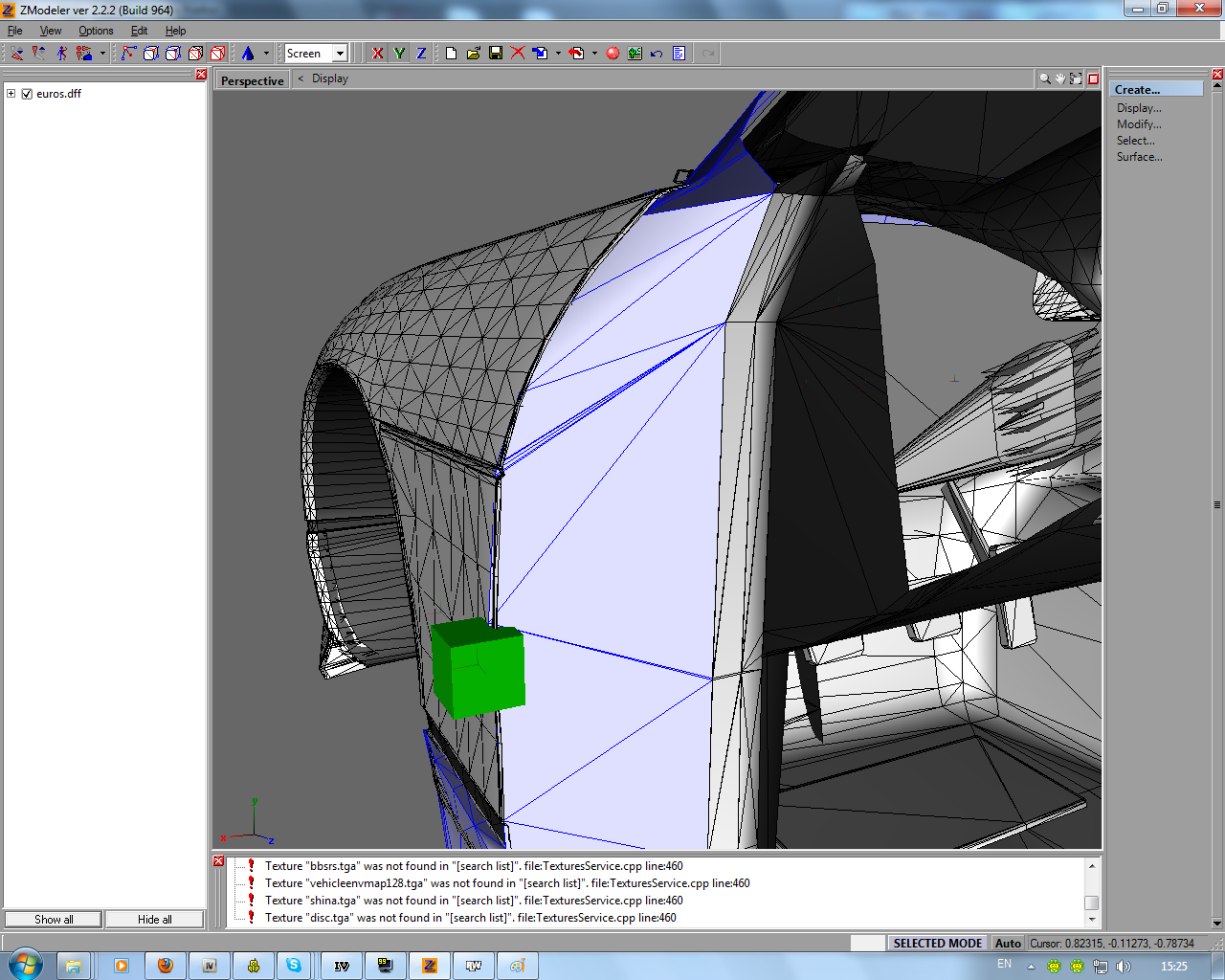Toggle the red-cube Selected Mode icon
The width and height of the screenshot is (1225, 980).
click(217, 54)
